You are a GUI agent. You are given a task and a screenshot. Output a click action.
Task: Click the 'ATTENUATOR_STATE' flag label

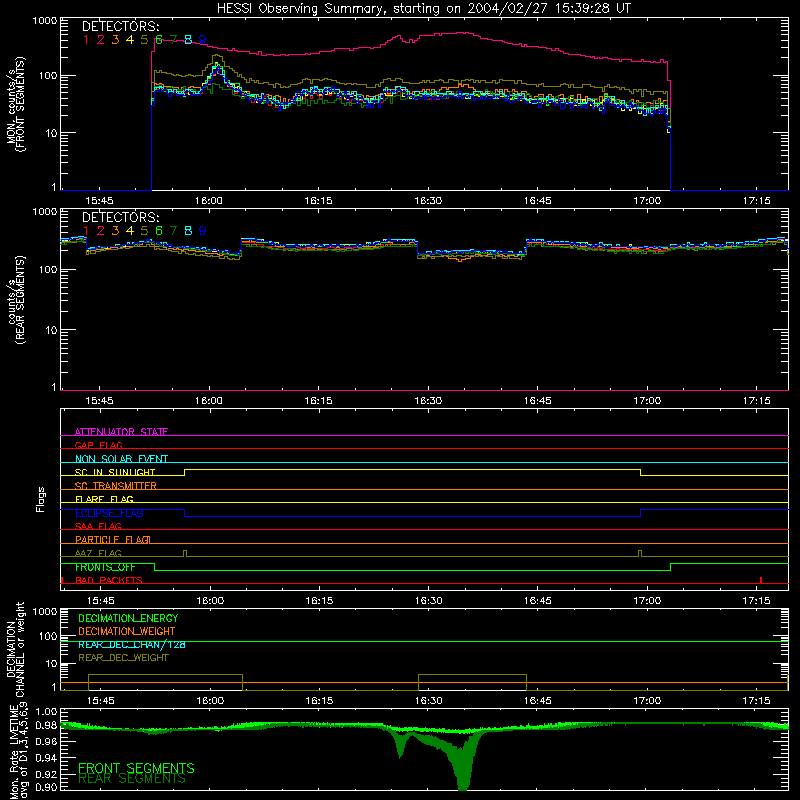(121, 432)
